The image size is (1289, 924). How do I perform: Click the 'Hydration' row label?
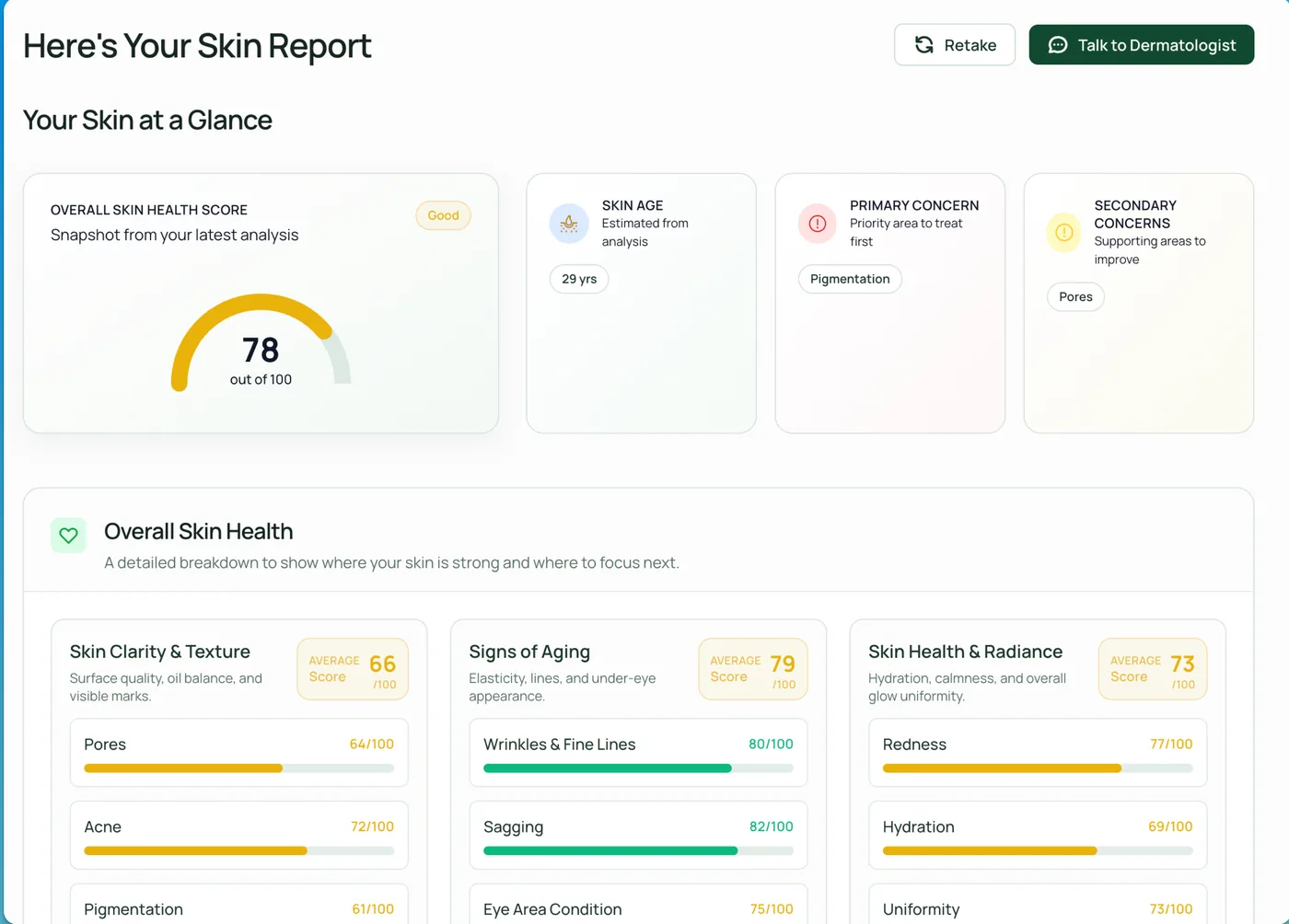(919, 826)
